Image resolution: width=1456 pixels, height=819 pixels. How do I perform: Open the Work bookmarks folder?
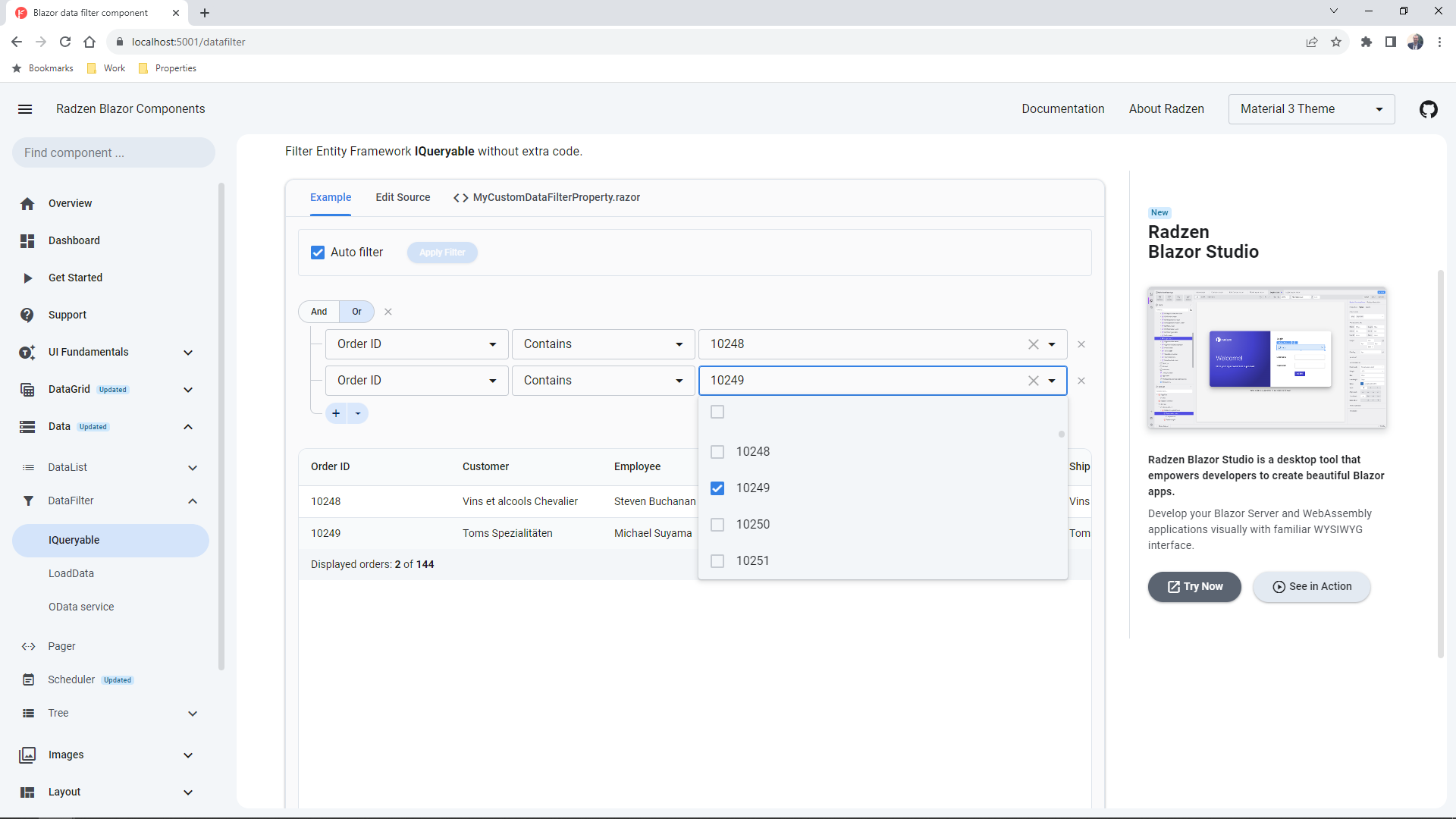coord(106,68)
